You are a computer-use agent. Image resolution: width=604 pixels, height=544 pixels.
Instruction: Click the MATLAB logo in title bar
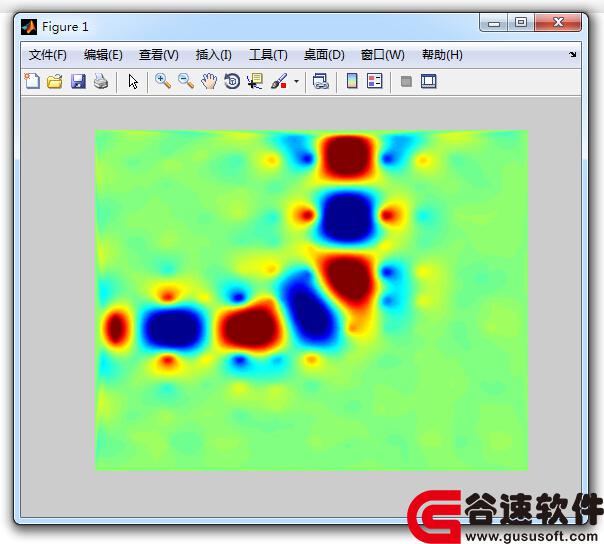coord(29,27)
